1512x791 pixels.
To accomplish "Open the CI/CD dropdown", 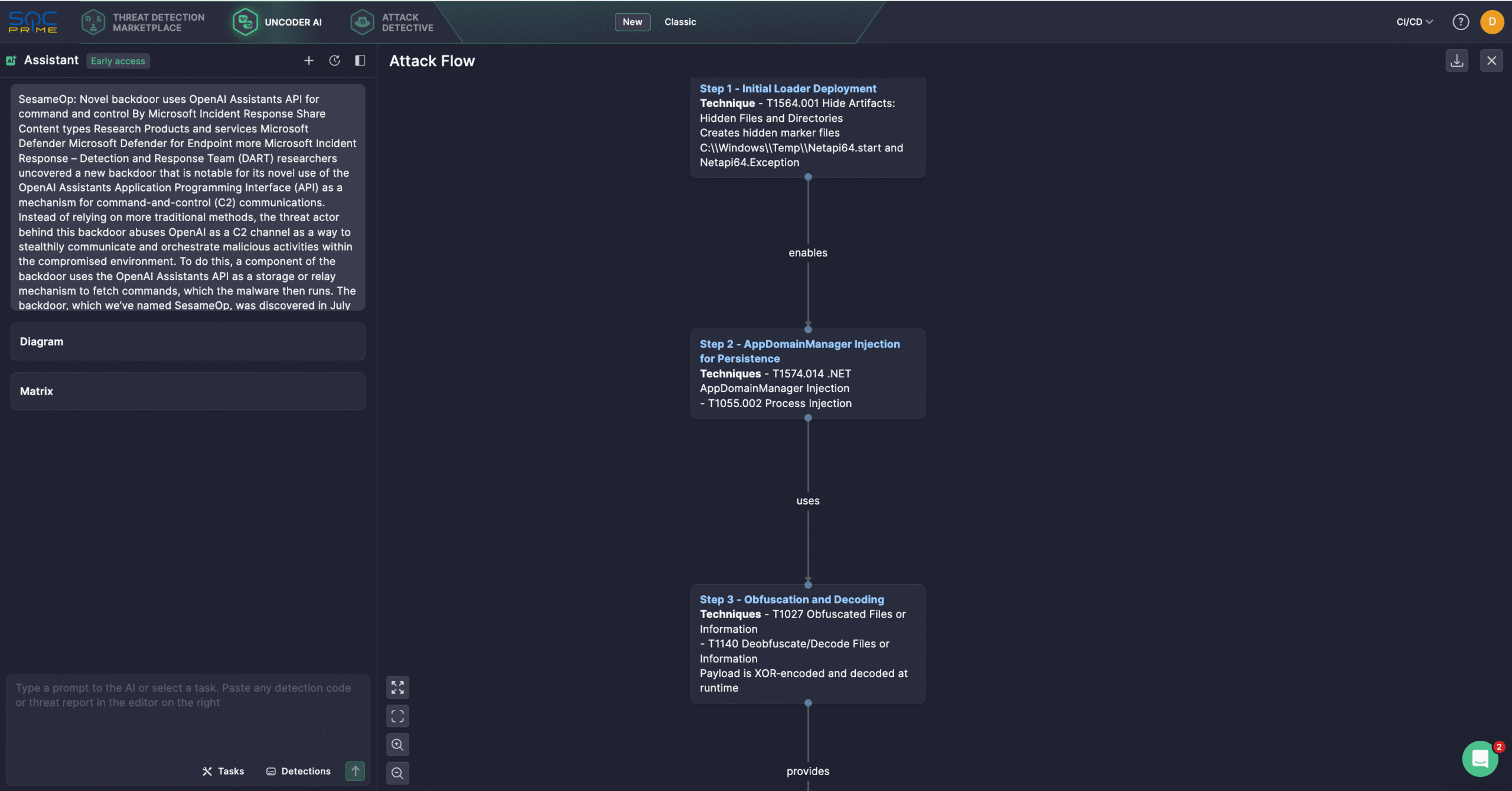I will coord(1413,22).
